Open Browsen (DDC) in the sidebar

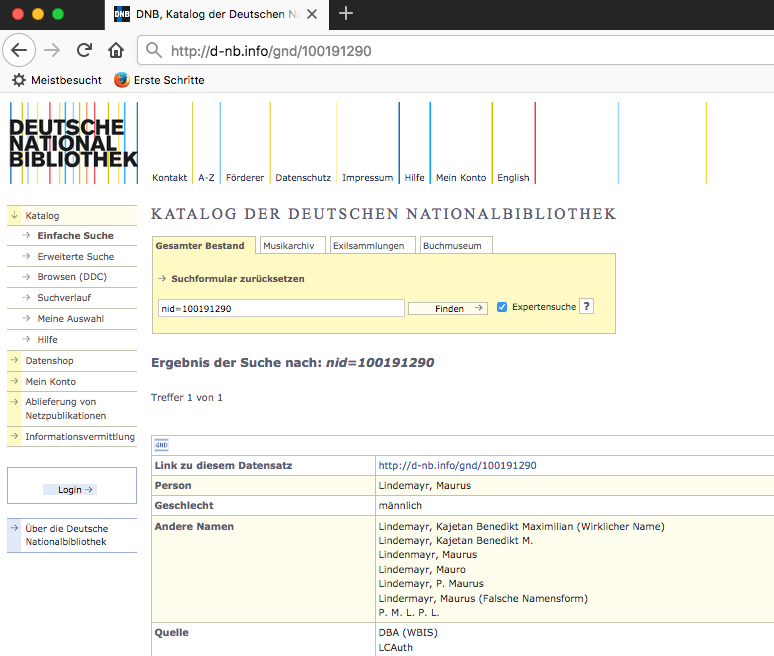pyautogui.click(x=72, y=277)
